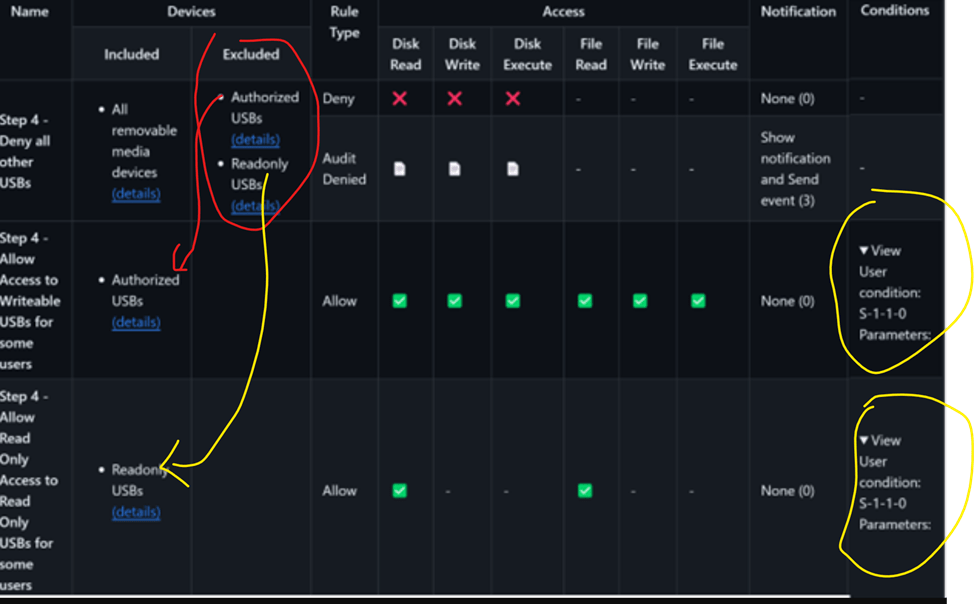This screenshot has width=975, height=604.
Task: Toggle File Write checkmark in Writeable USBs row
Action: click(640, 300)
